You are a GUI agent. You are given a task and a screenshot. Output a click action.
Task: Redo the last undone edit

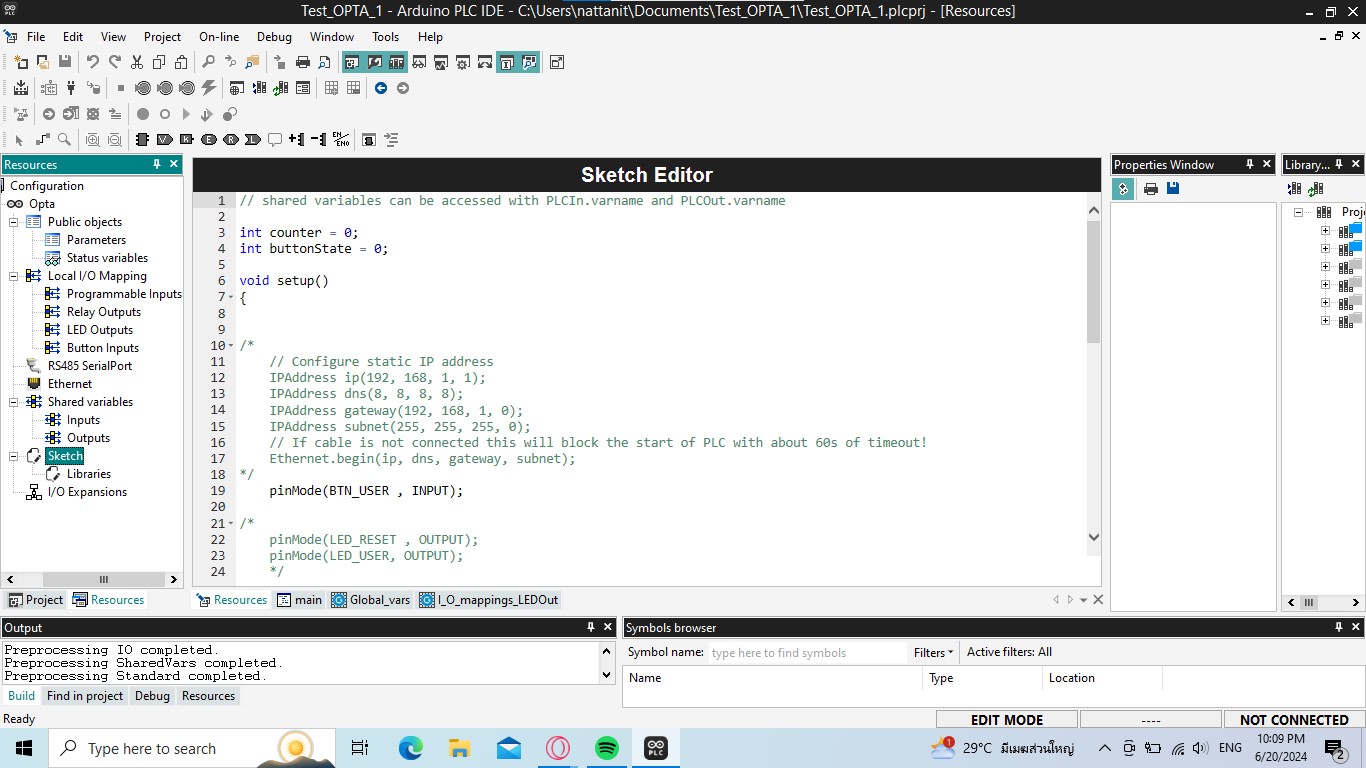point(115,62)
